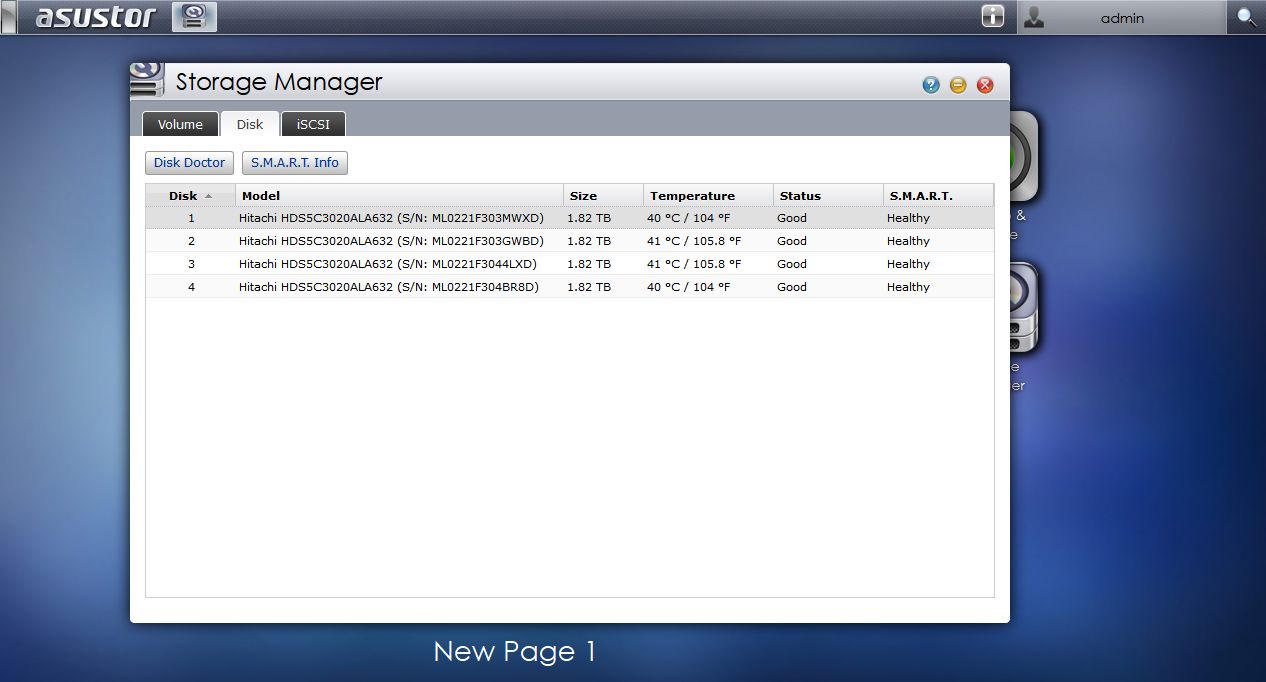This screenshot has height=682, width=1266.
Task: Click partially hidden lower desktop app icon
Action: [x=1024, y=308]
